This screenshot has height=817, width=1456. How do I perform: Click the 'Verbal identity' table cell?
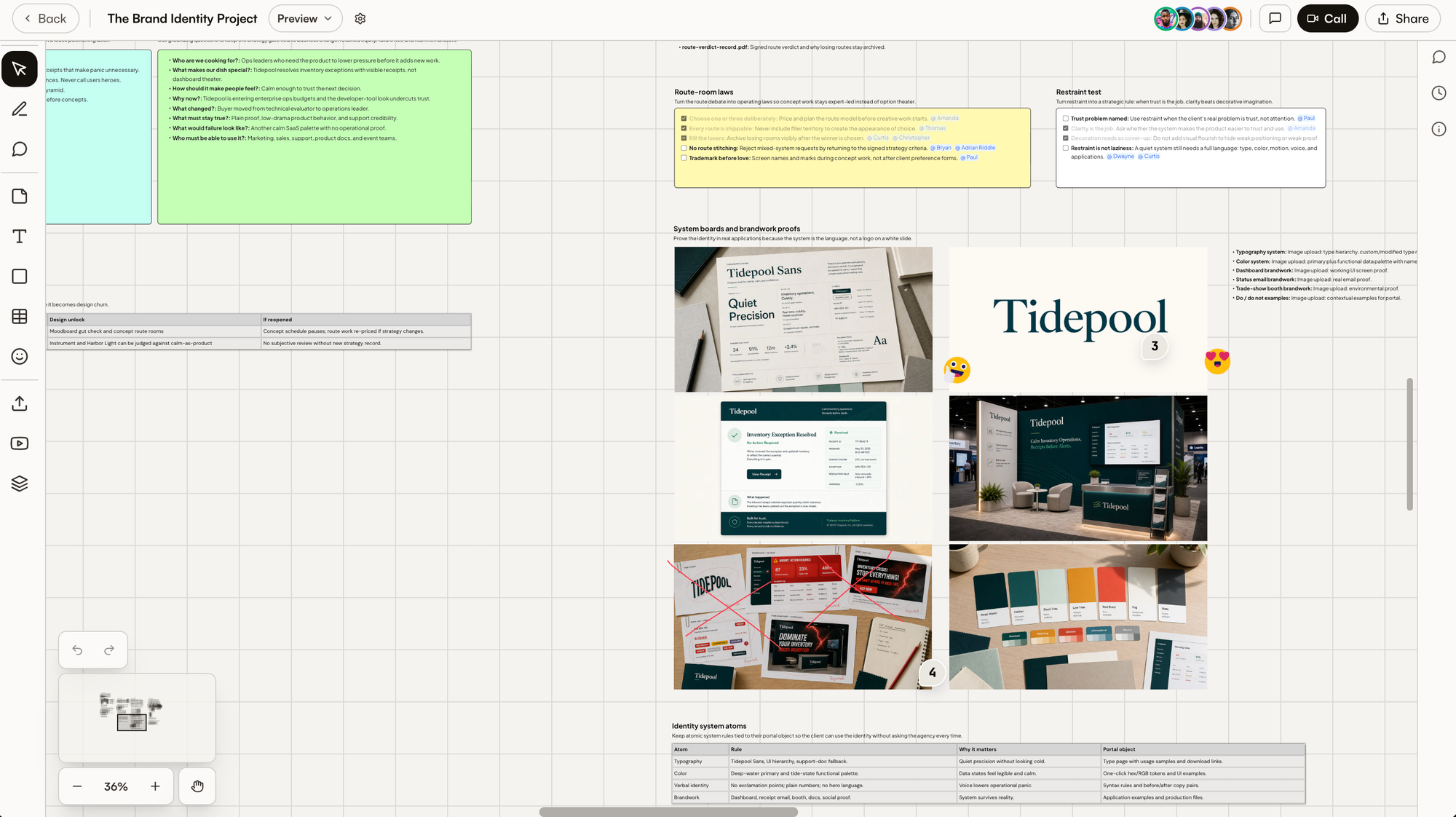(x=700, y=786)
